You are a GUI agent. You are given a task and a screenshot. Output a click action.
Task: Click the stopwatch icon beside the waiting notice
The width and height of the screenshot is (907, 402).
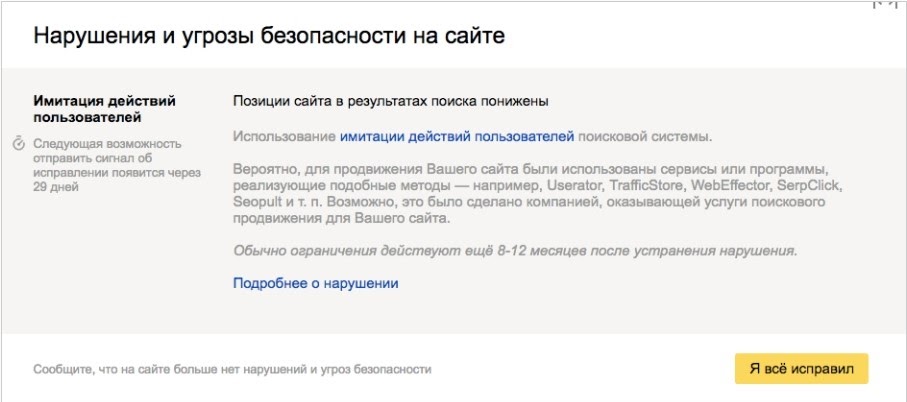[x=18, y=144]
